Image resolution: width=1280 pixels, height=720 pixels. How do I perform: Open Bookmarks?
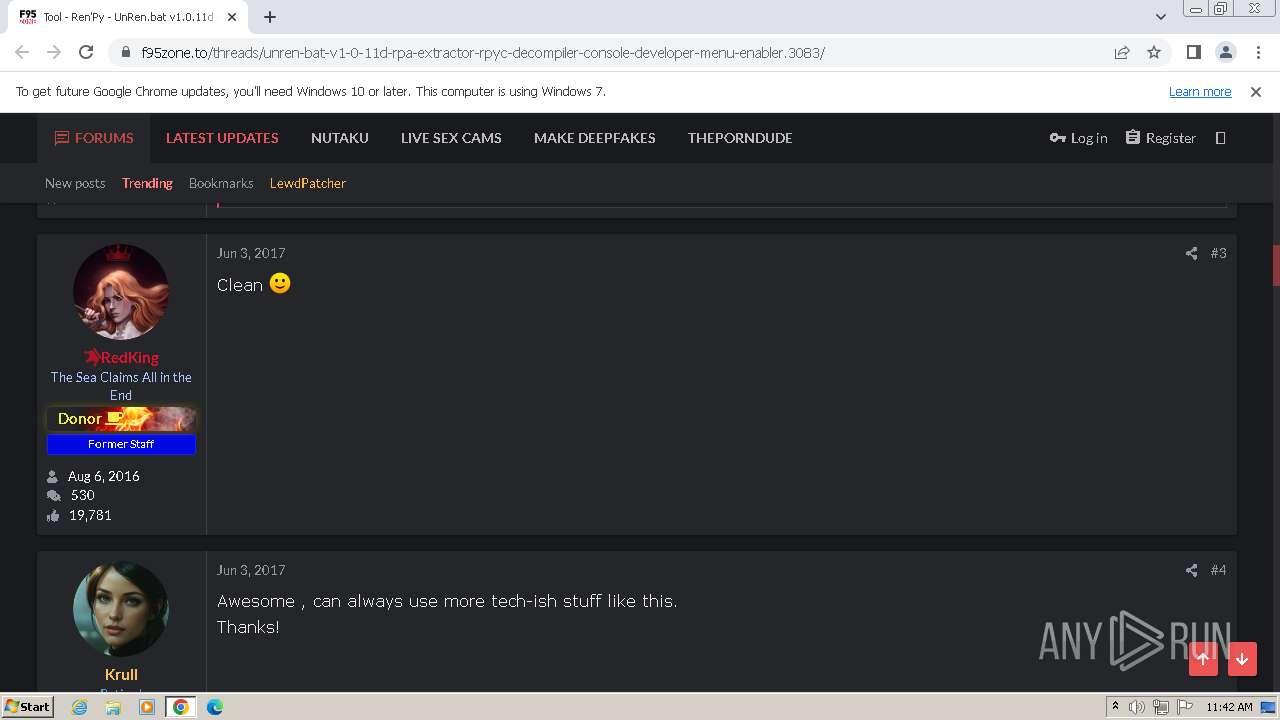pyautogui.click(x=221, y=183)
